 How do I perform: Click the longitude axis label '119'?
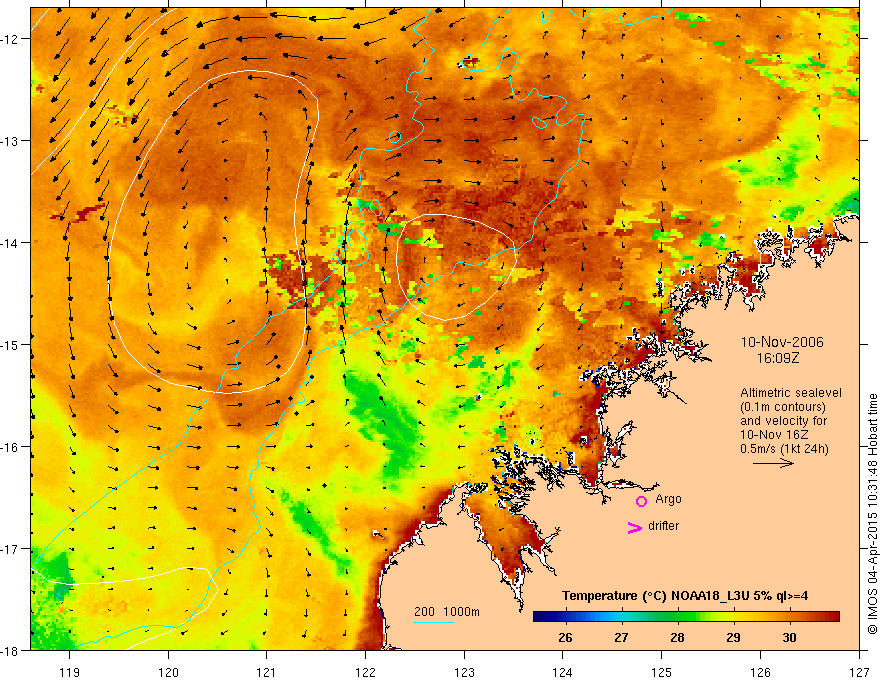(70, 672)
